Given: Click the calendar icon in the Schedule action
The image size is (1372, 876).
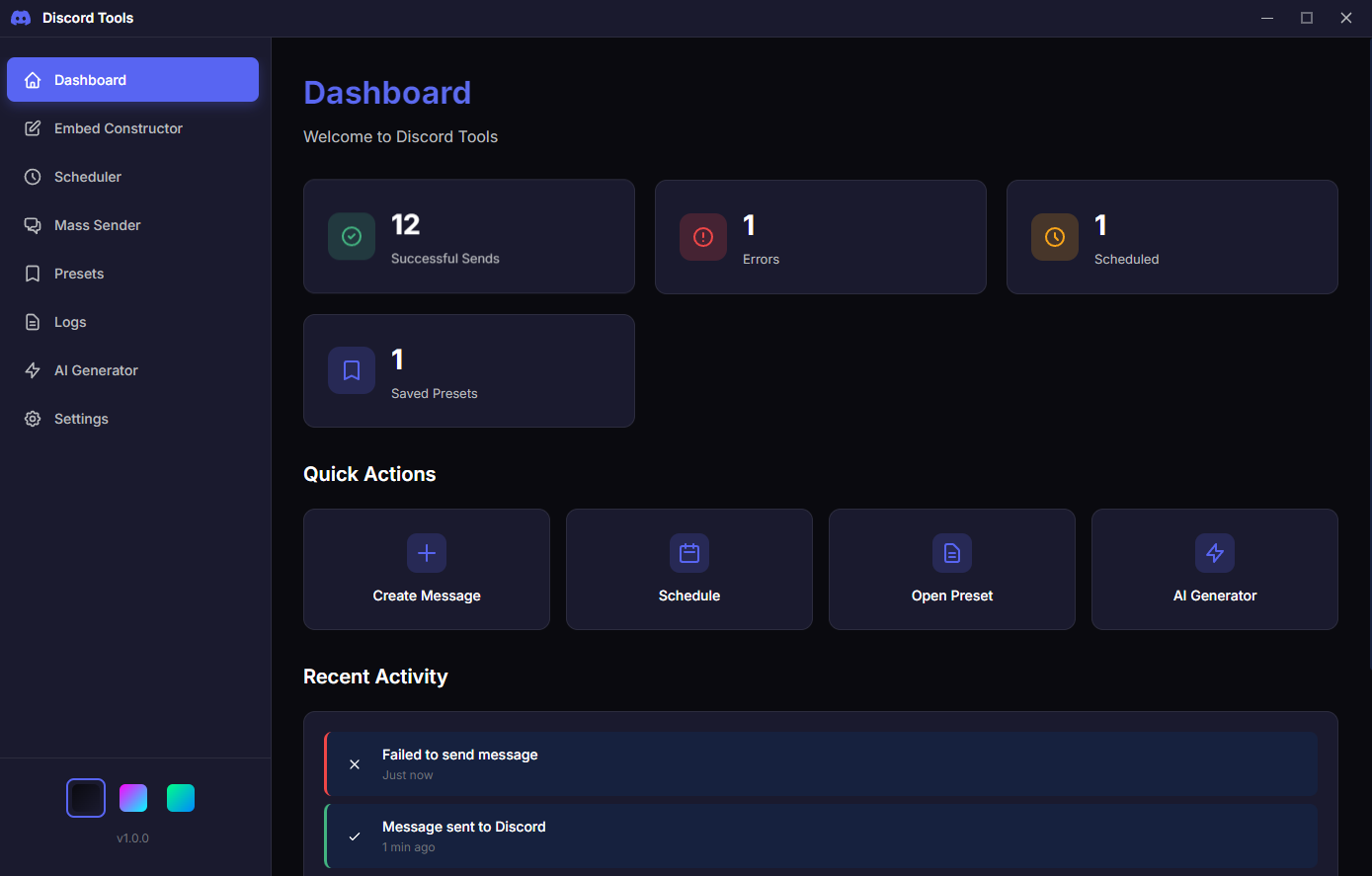Looking at the screenshot, I should click(x=688, y=553).
